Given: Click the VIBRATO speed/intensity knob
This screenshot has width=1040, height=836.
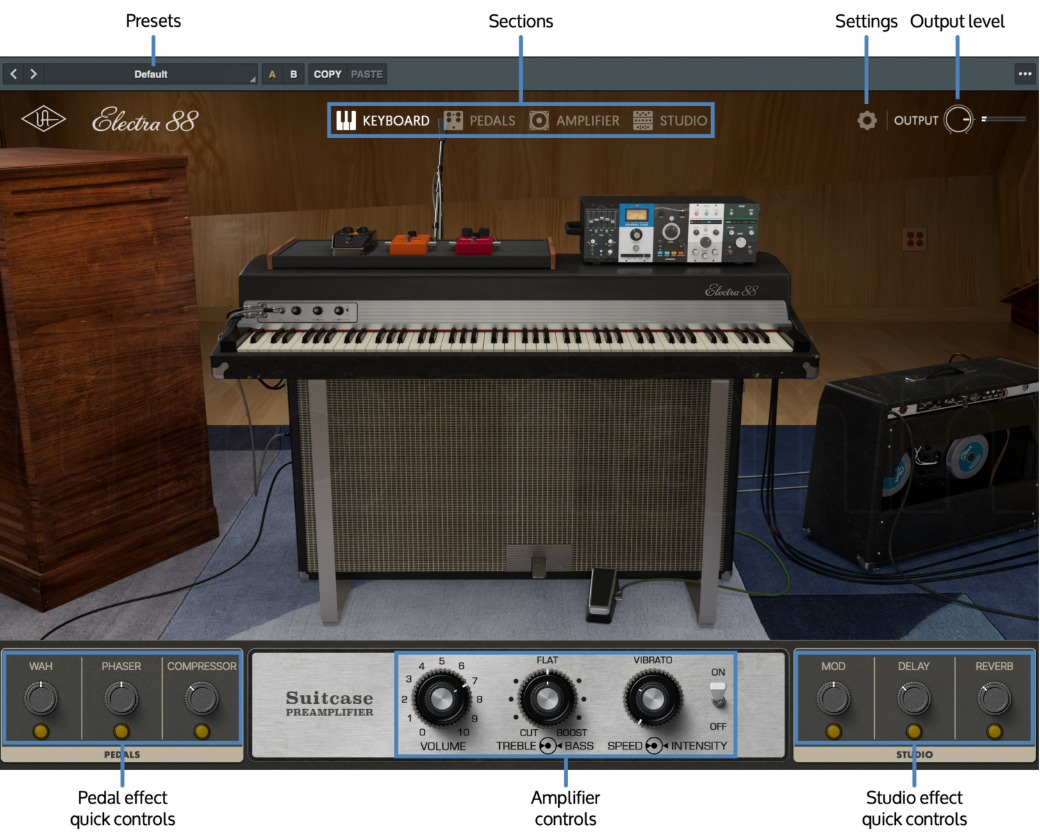Looking at the screenshot, I should 653,698.
